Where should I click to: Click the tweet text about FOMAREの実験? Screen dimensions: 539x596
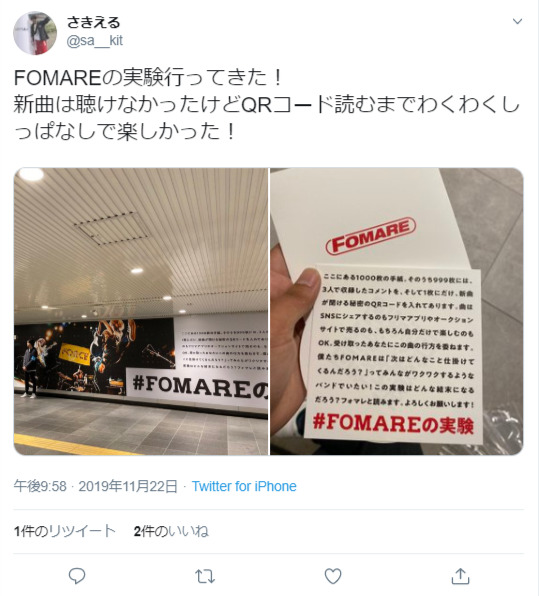[x=266, y=105]
